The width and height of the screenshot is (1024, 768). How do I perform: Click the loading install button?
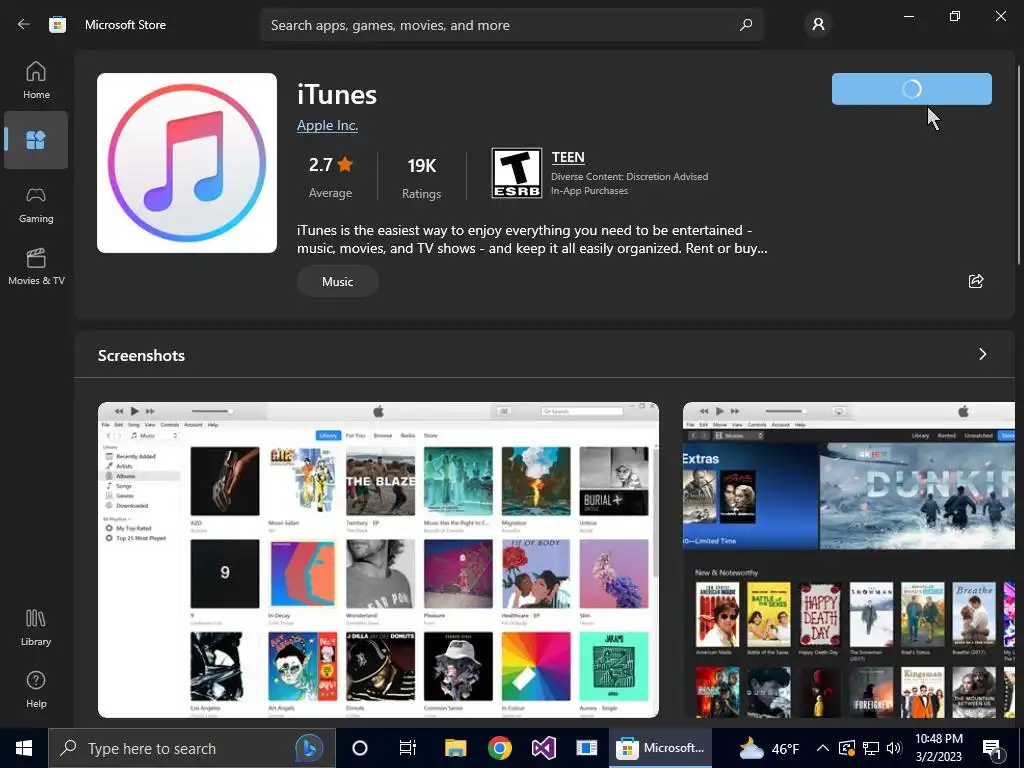(x=912, y=89)
